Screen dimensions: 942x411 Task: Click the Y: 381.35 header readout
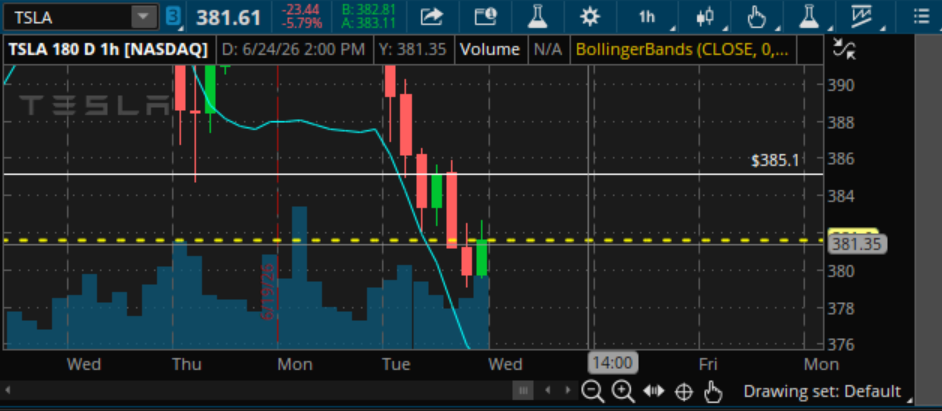point(413,49)
